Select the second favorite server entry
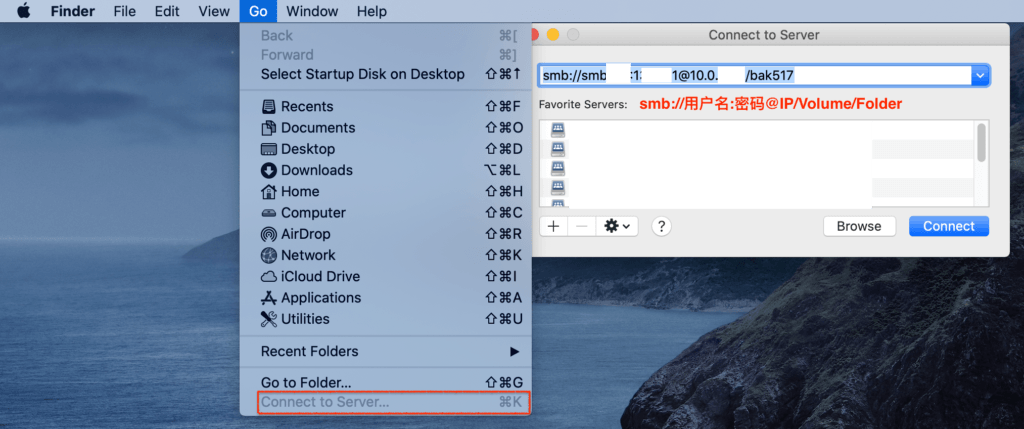This screenshot has height=429, width=1024. [x=758, y=149]
